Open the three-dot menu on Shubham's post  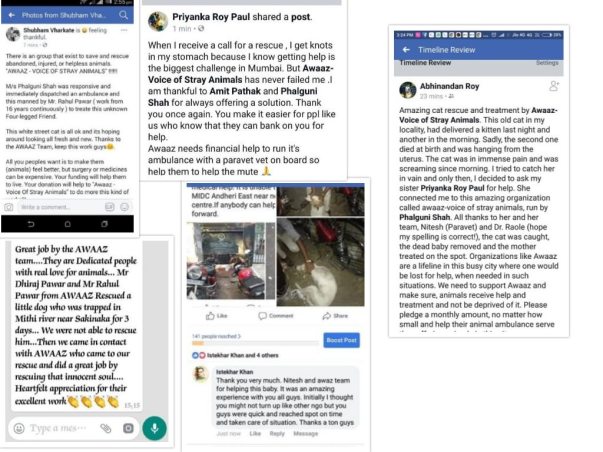tap(124, 30)
